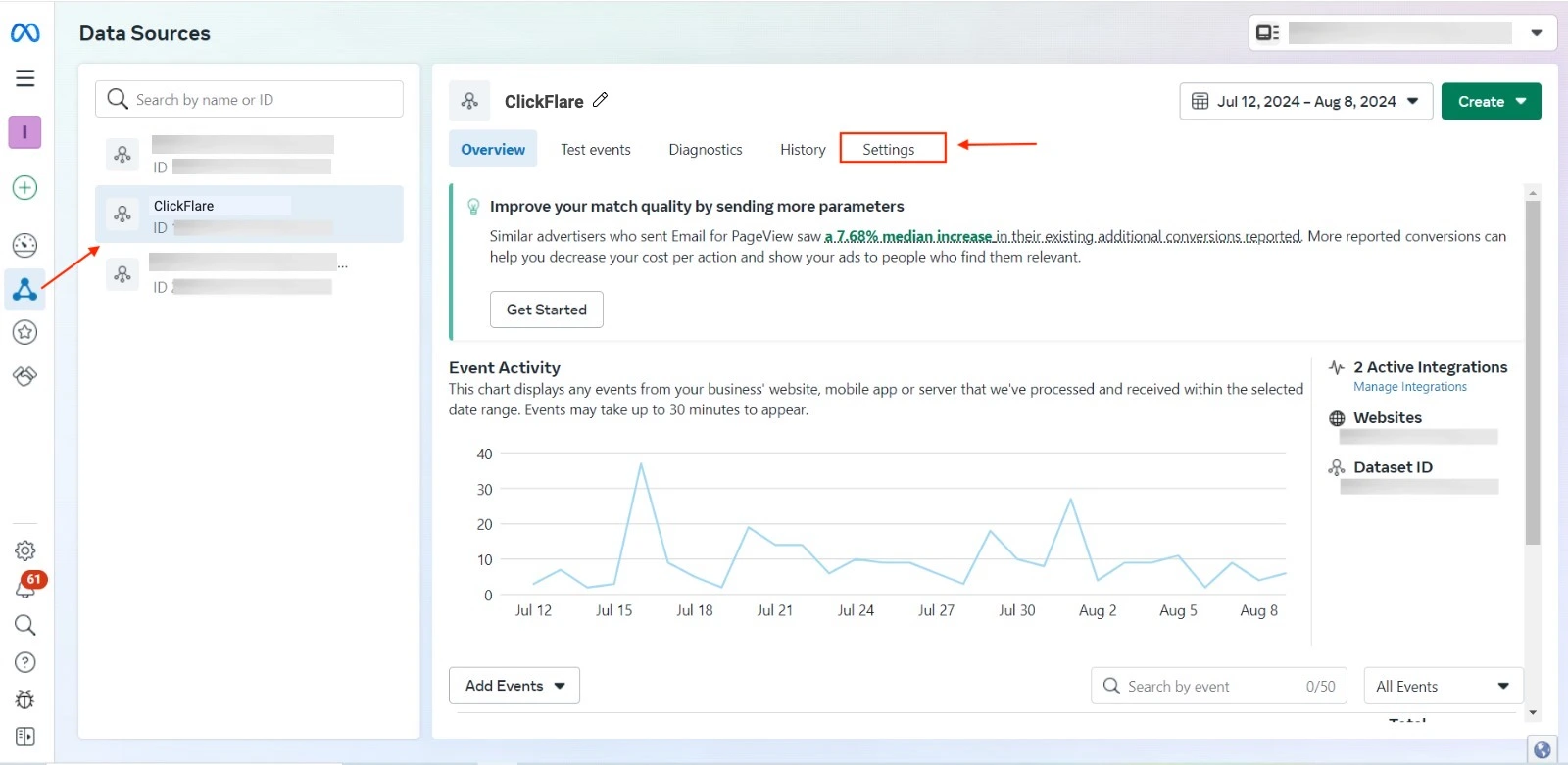Open the Diagnostics tab

pos(706,150)
